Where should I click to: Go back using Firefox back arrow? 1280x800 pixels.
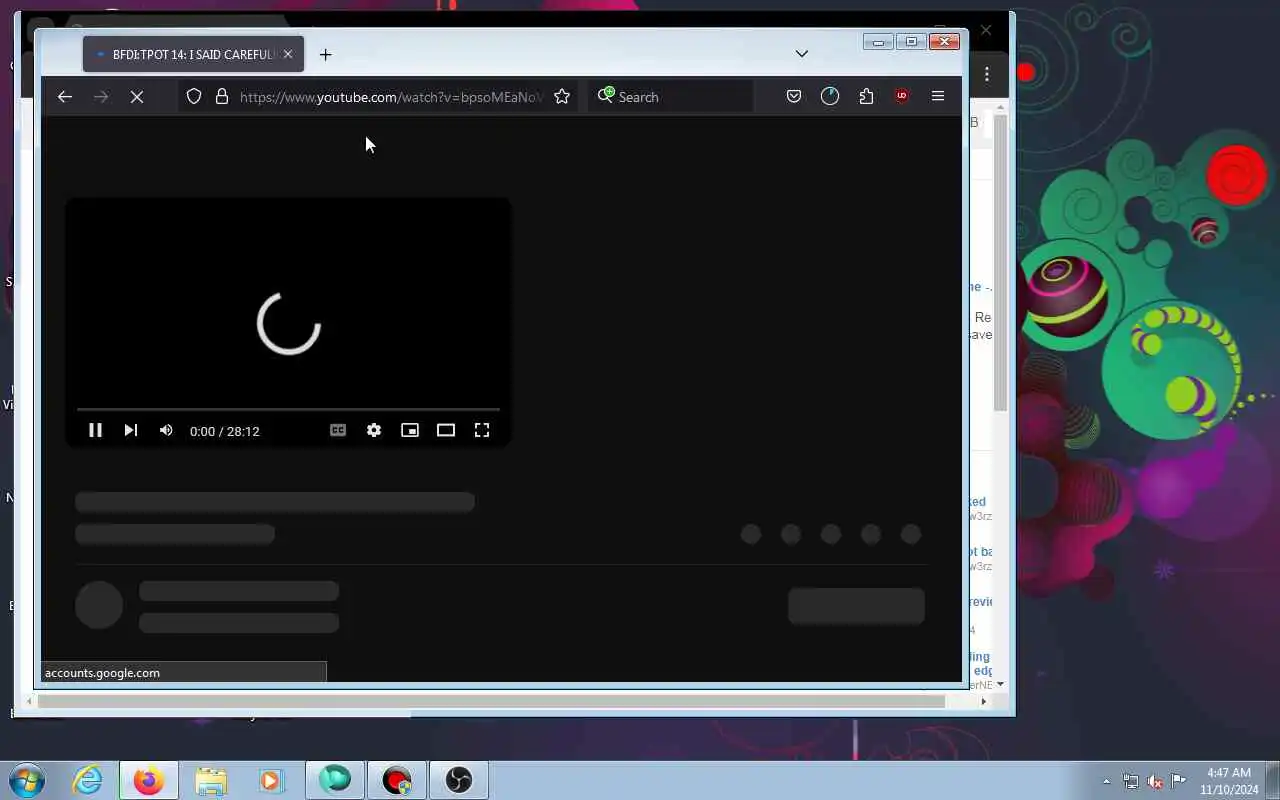65,97
